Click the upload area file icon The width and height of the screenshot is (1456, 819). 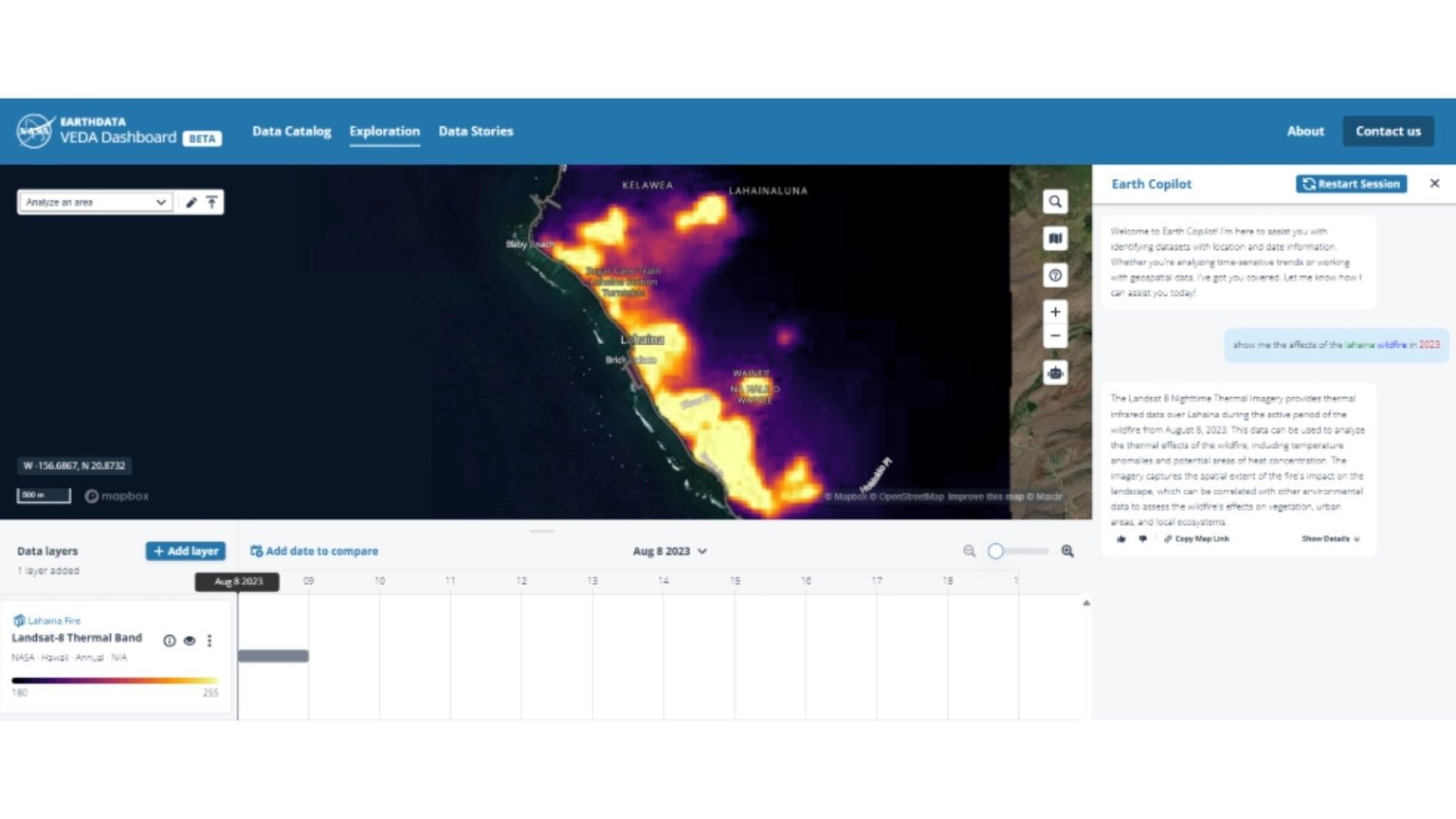[x=212, y=202]
